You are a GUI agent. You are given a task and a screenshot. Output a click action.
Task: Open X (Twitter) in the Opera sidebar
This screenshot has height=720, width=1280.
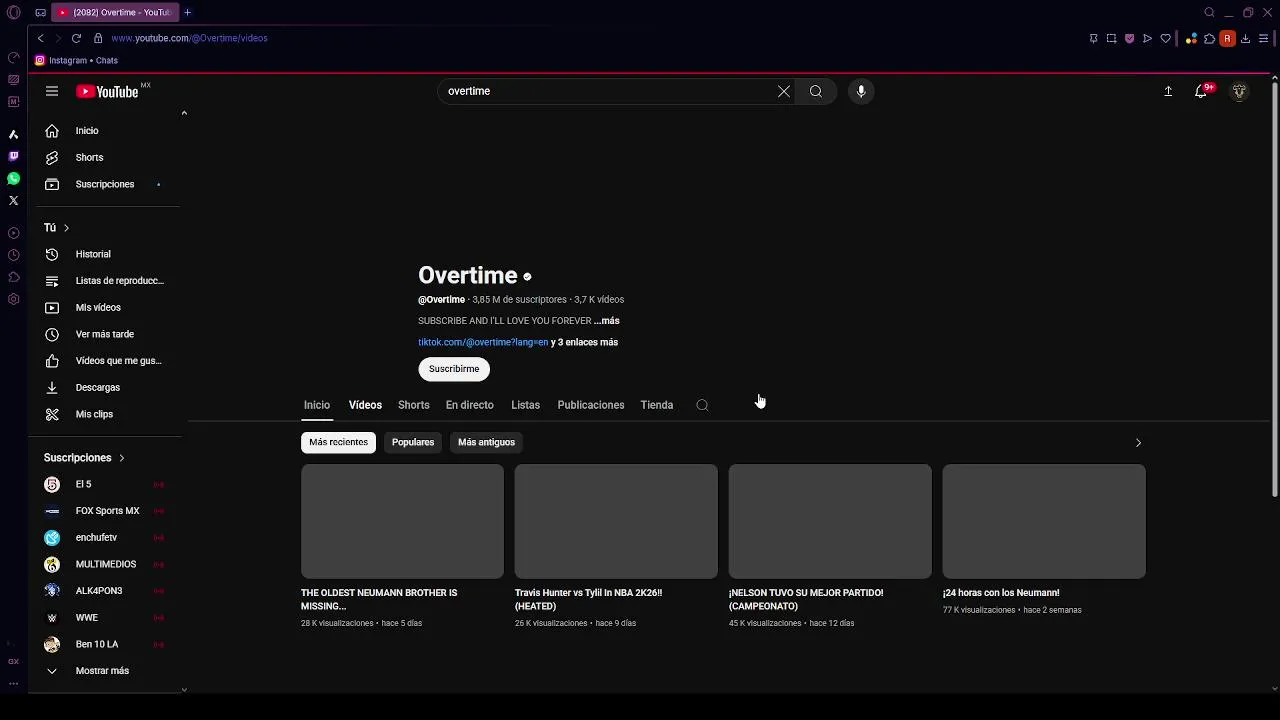coord(13,200)
